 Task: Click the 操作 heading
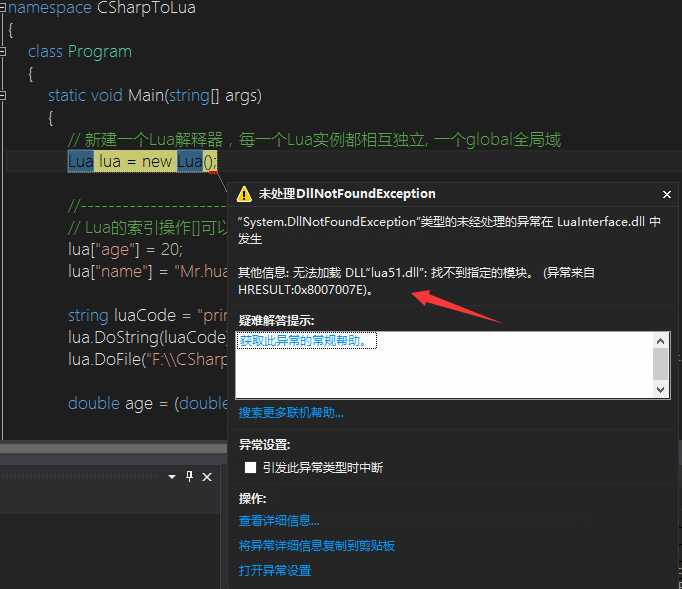coord(252,499)
